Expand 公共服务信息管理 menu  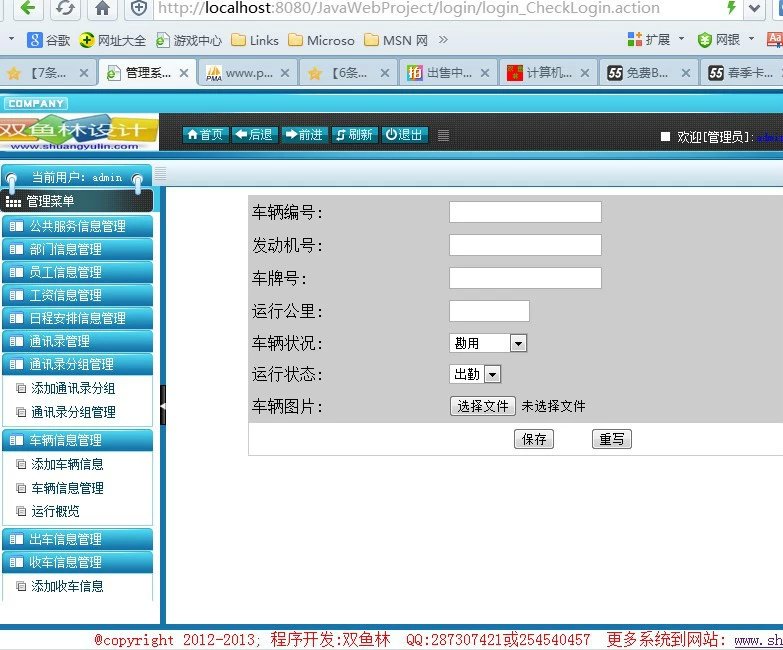[77, 226]
